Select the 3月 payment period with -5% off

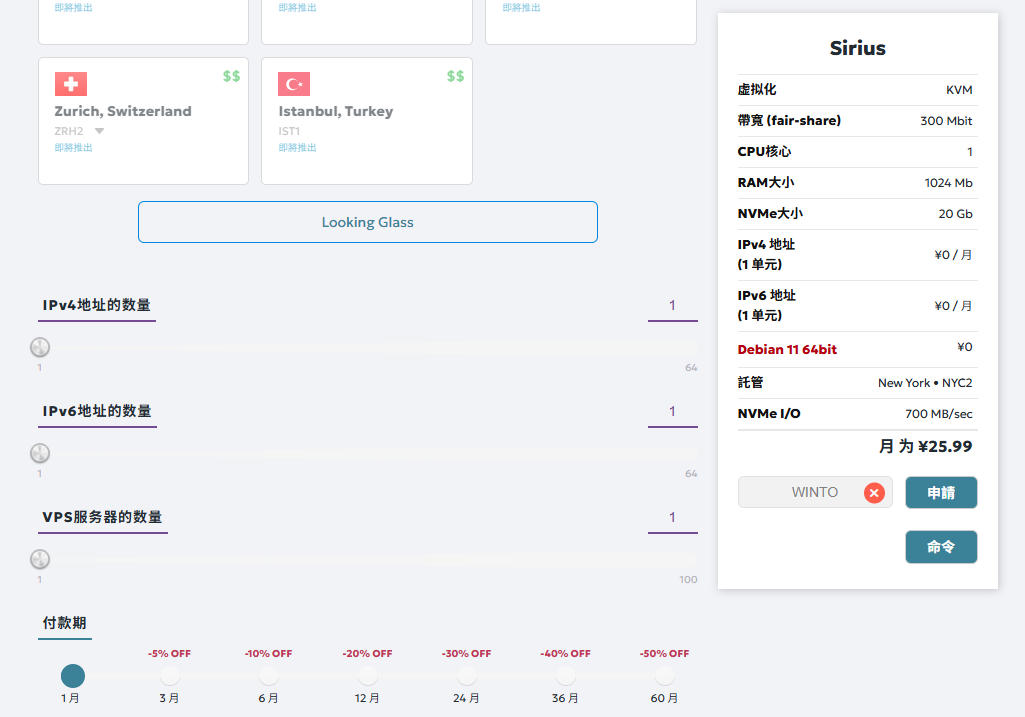(x=170, y=677)
